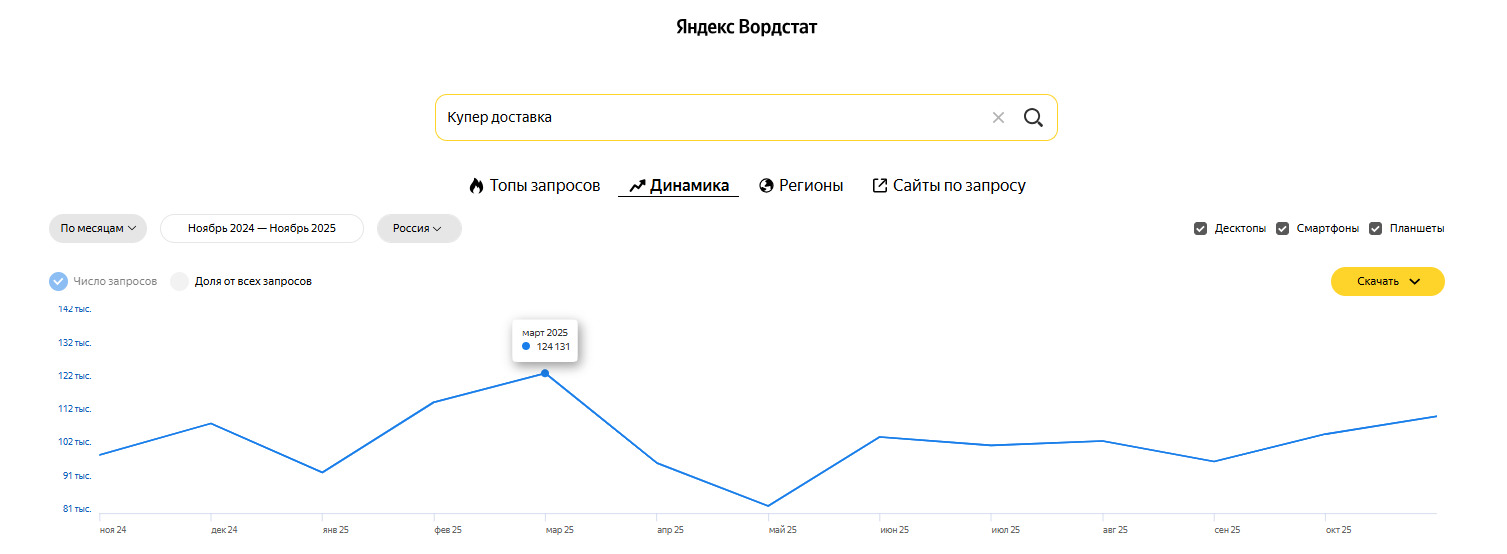1507x554 pixels.
Task: Click the 124 131 tooltip value
Action: [553, 347]
